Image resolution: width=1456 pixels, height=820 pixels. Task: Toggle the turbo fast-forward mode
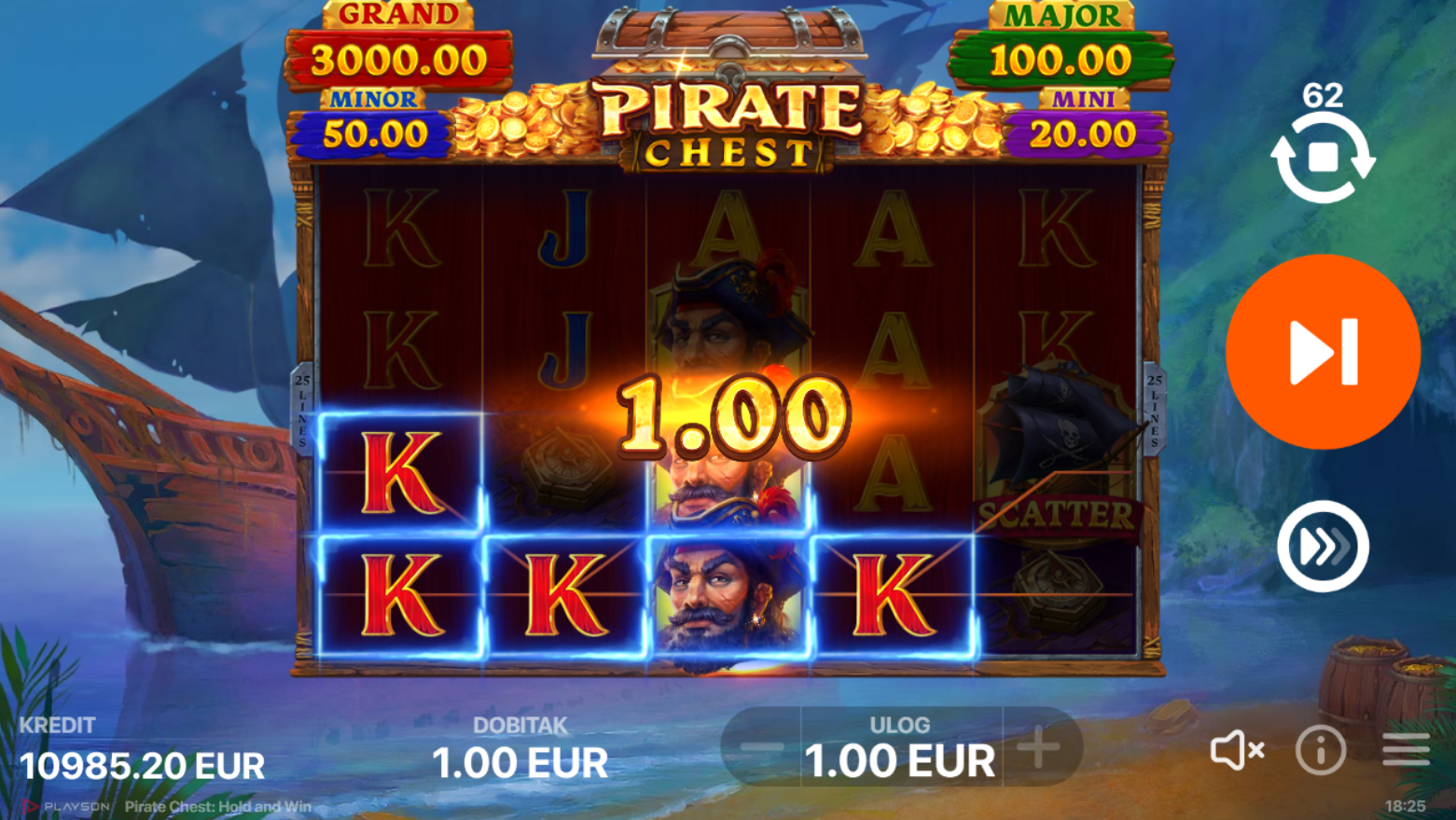pos(1323,547)
